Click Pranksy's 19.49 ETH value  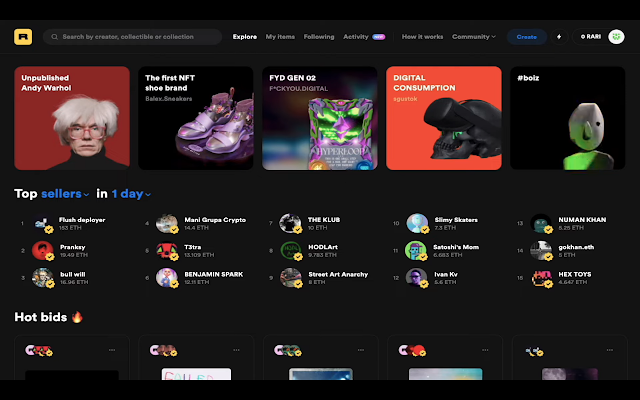pos(74,255)
